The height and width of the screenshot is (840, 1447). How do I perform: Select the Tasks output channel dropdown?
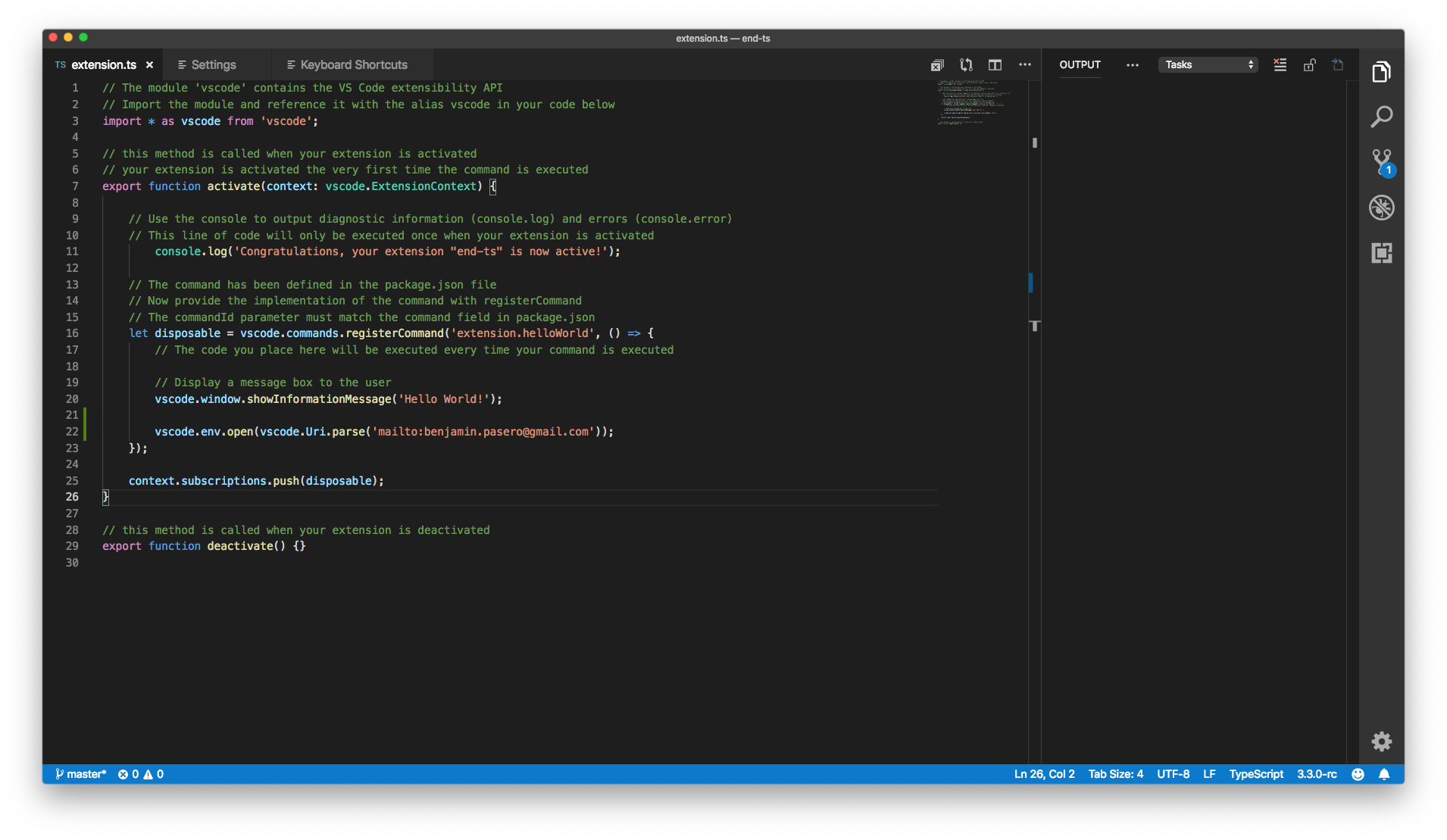coord(1208,65)
